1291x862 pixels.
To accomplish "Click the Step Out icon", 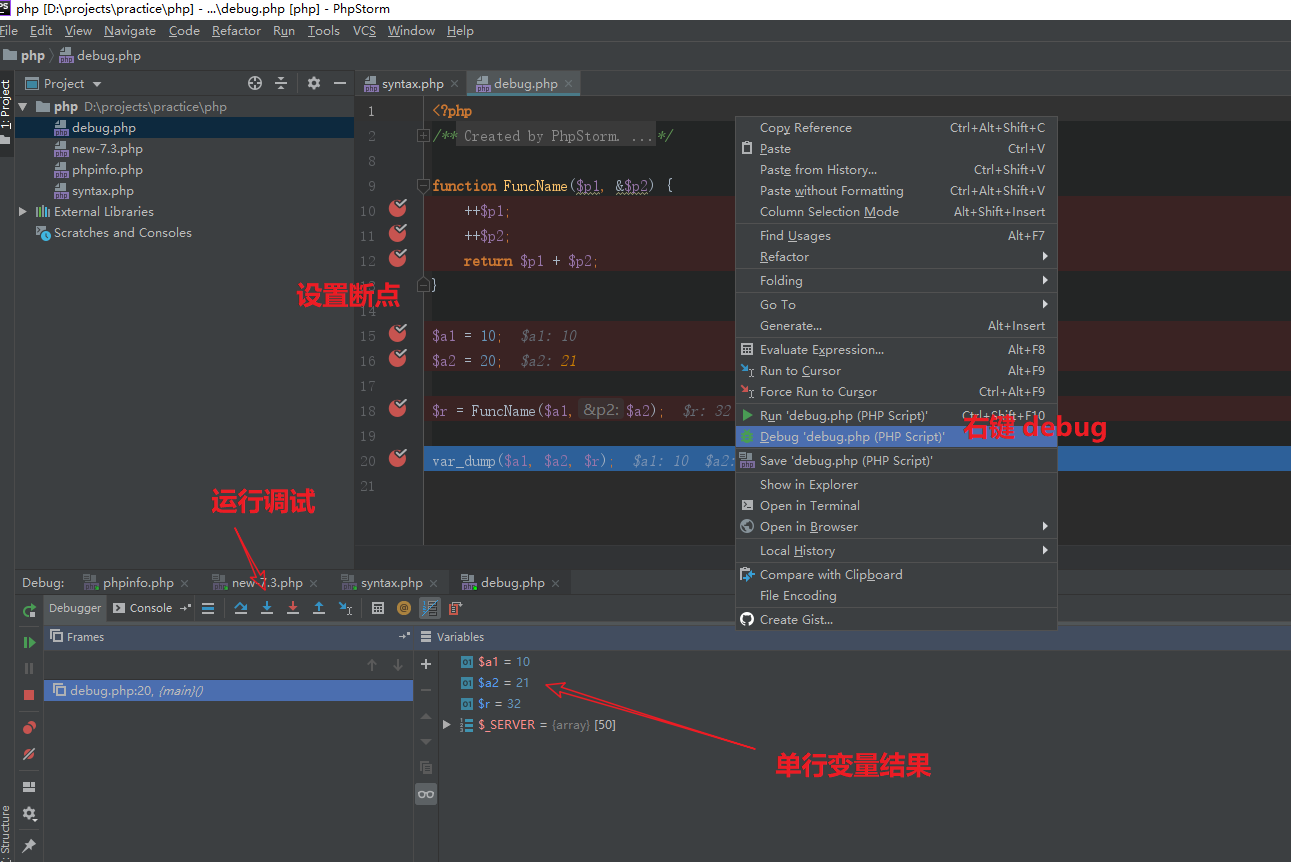I will coord(320,607).
